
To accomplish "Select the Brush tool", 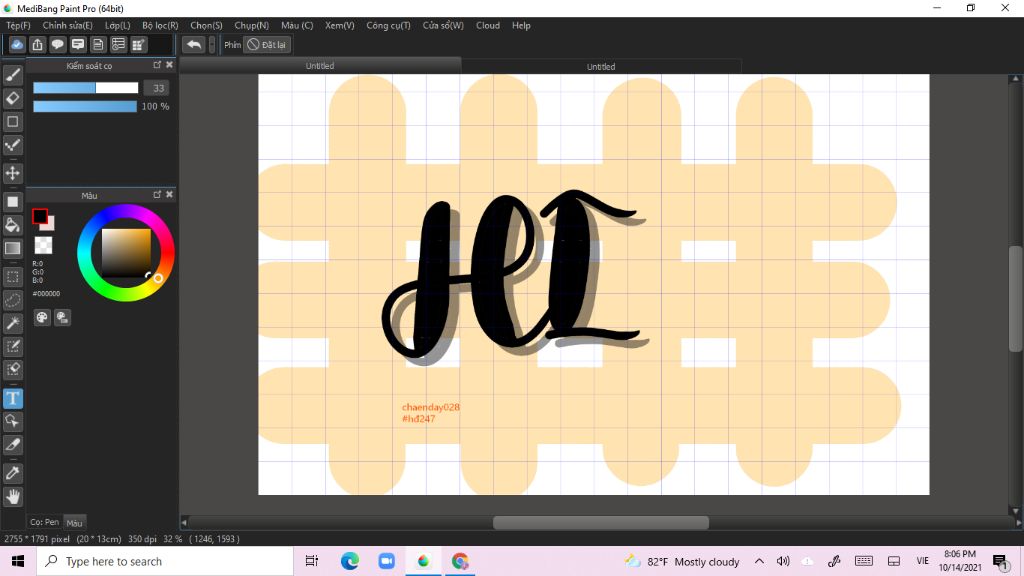I will pyautogui.click(x=12, y=76).
